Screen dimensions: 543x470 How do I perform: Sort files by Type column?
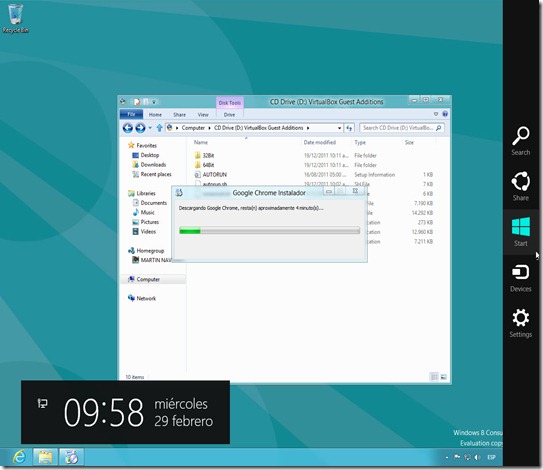click(360, 142)
